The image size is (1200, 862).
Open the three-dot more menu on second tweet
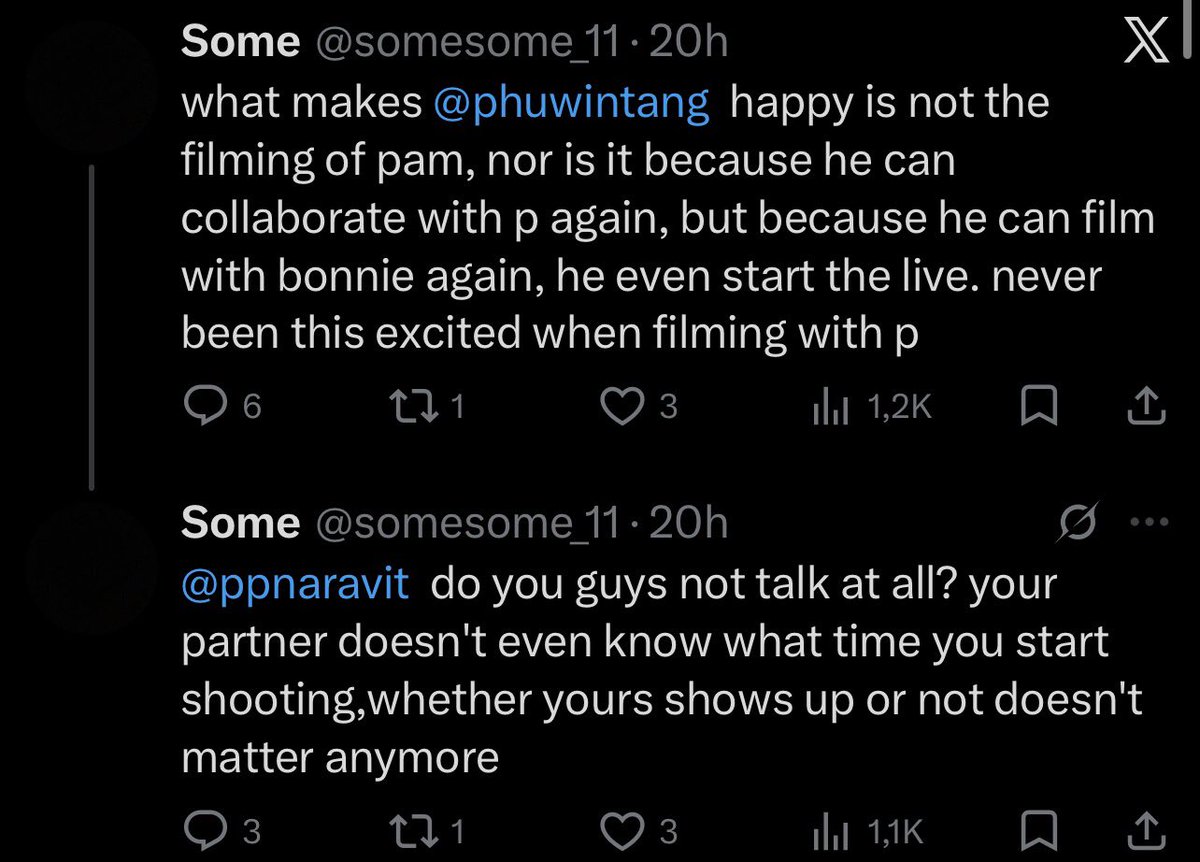tap(1146, 523)
